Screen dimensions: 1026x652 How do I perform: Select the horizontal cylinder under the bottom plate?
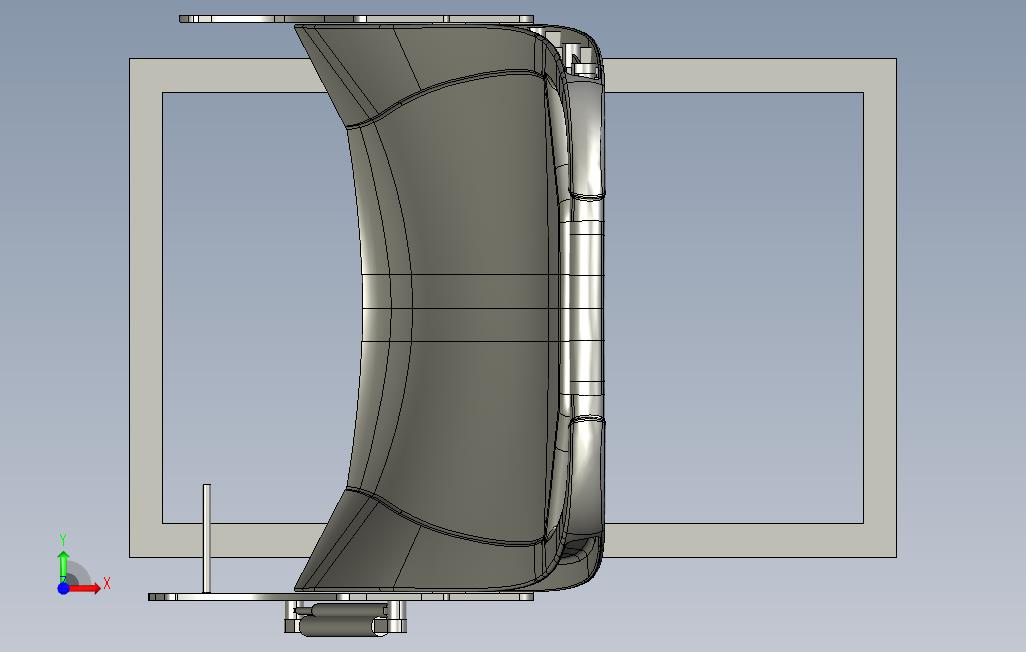(x=343, y=628)
